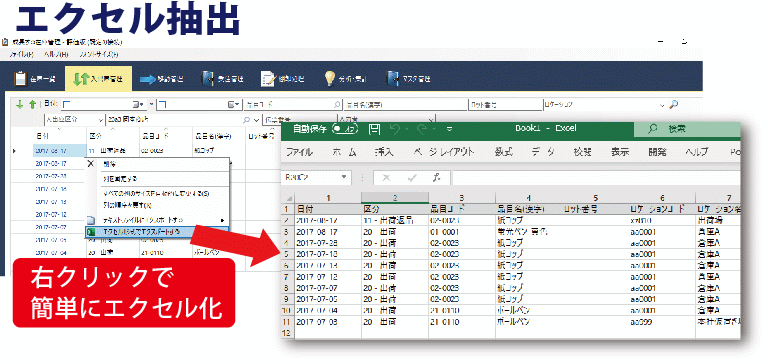
Task: Click the ロット番号 filter field in the inventory app
Action: pyautogui.click(x=504, y=104)
